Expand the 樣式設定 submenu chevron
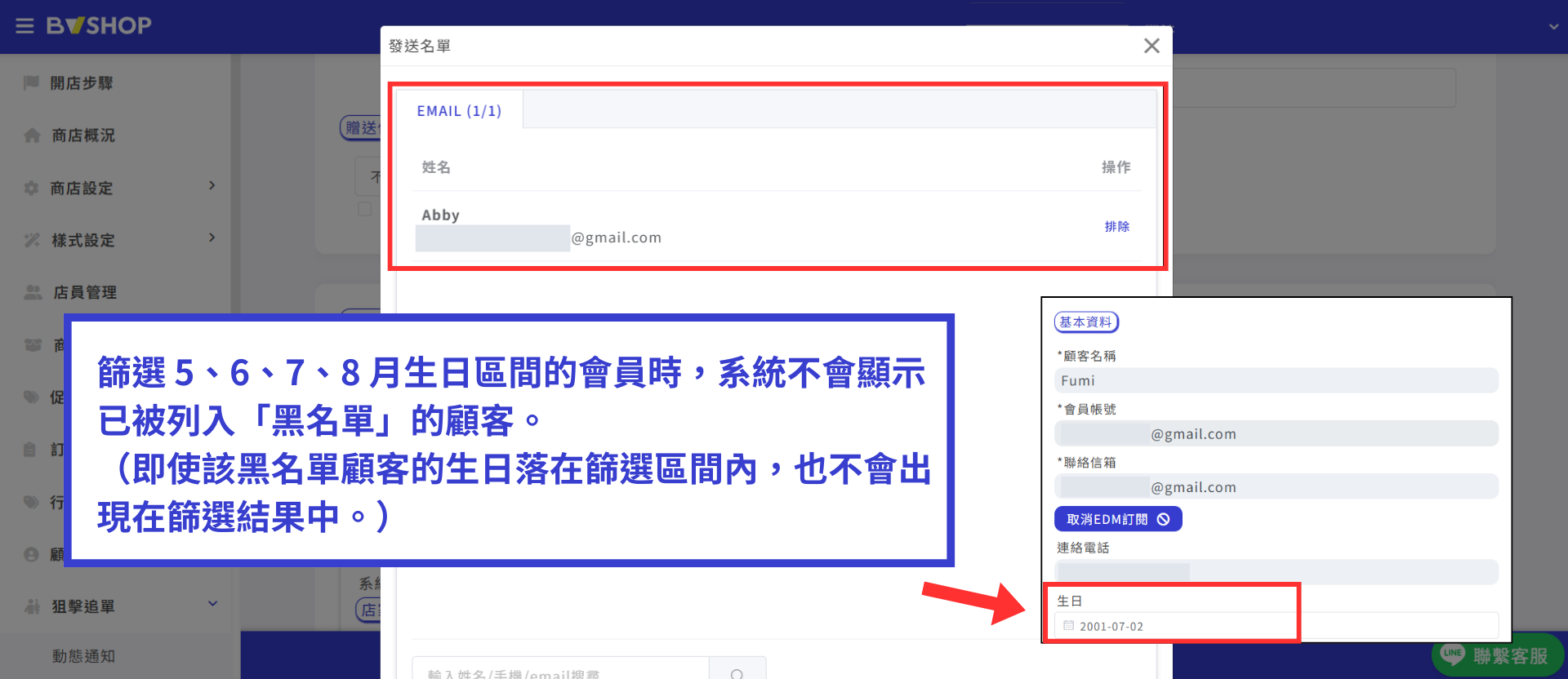This screenshot has height=679, width=1568. tap(212, 237)
